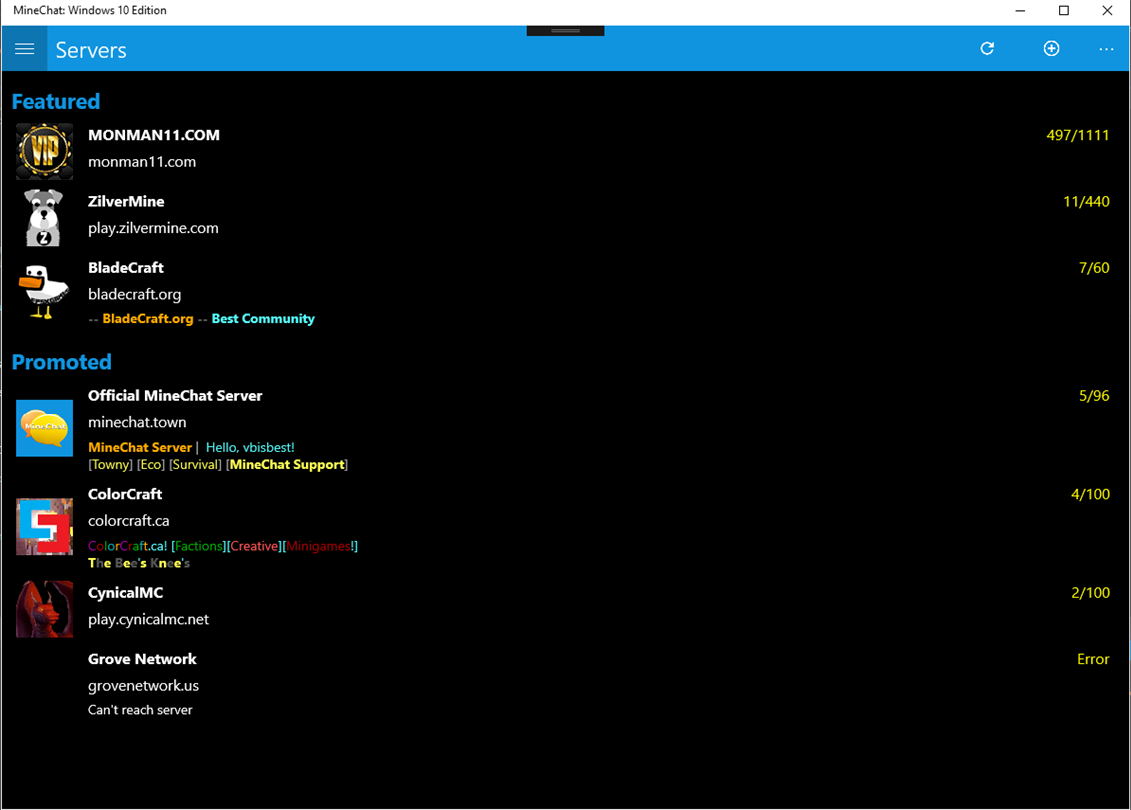This screenshot has height=810, width=1131.
Task: Click the minechat.town address
Action: (137, 422)
